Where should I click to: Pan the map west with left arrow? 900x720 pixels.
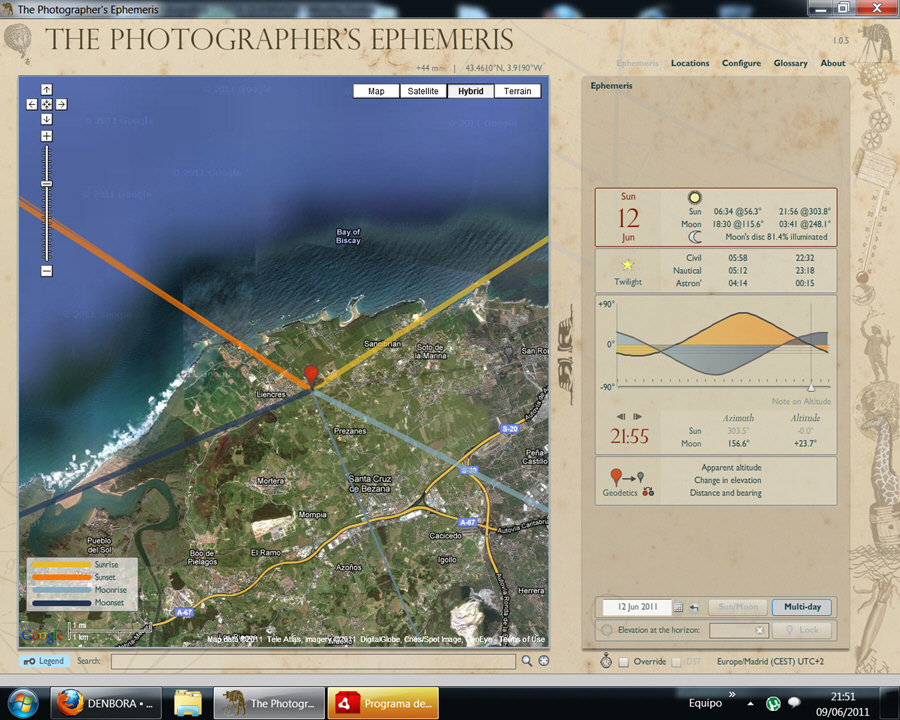pyautogui.click(x=32, y=104)
